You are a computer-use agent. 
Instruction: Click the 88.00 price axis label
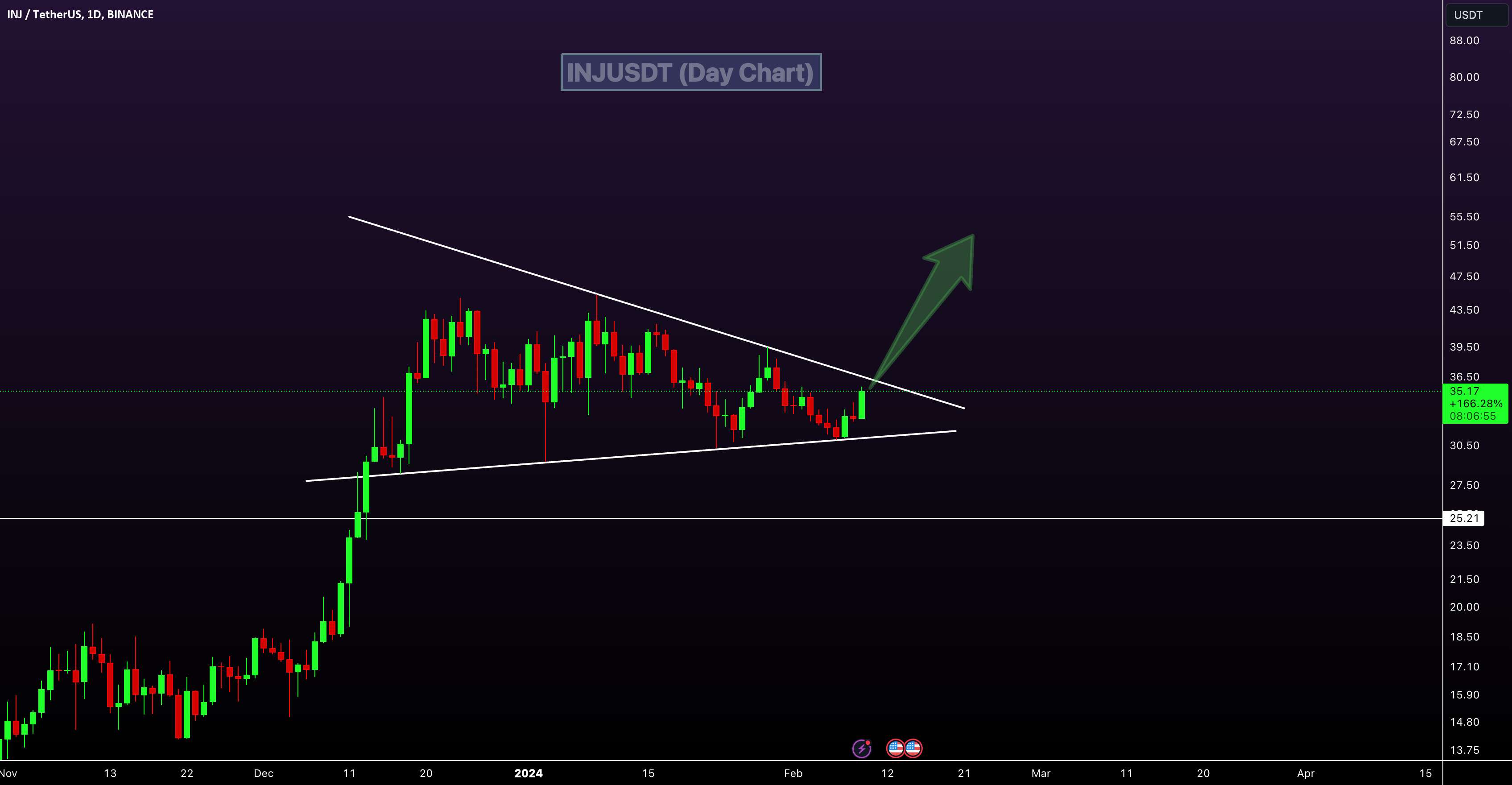[1464, 41]
